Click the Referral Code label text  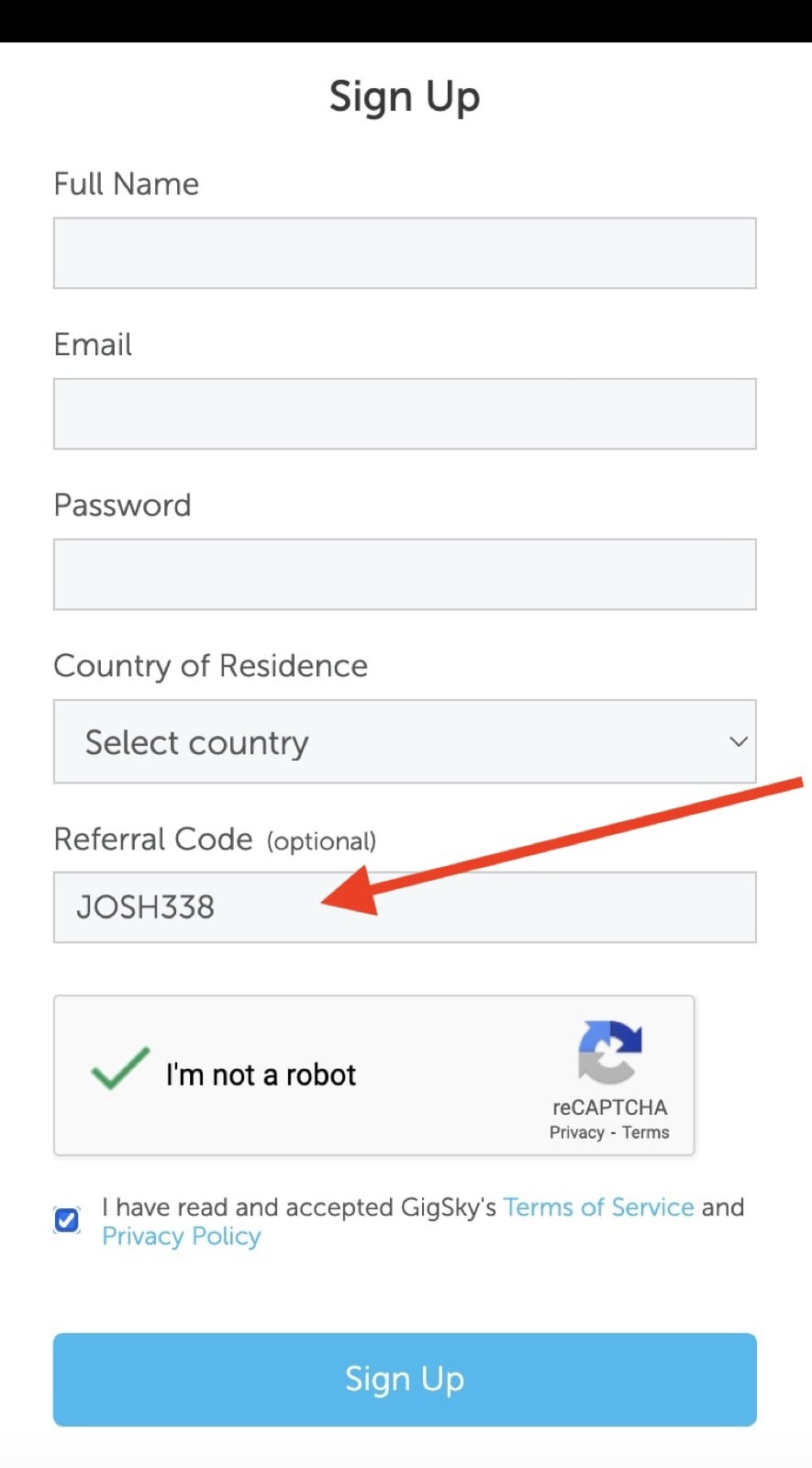point(153,839)
